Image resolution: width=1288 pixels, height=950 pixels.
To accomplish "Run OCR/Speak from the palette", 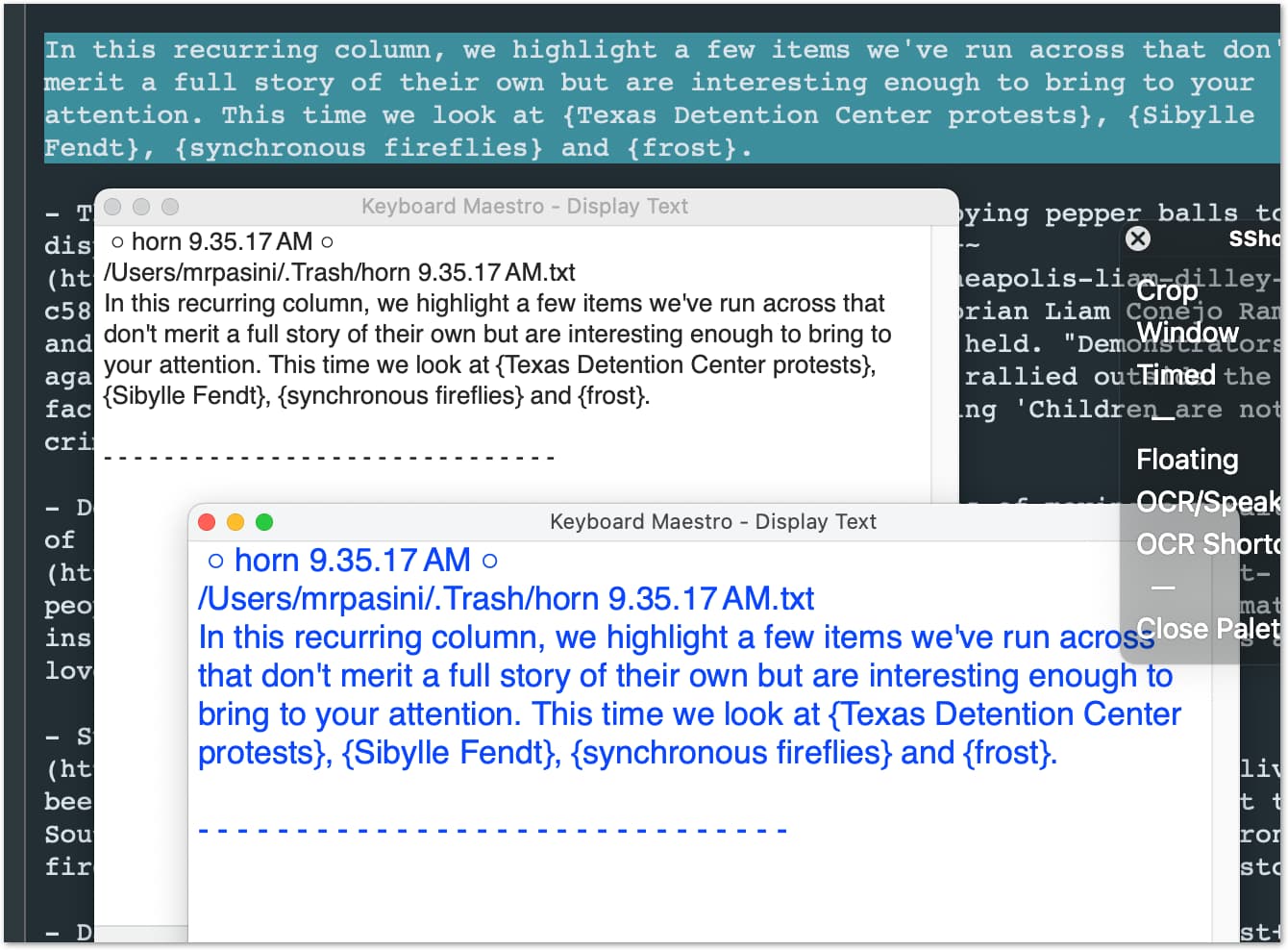I will coord(1207,502).
